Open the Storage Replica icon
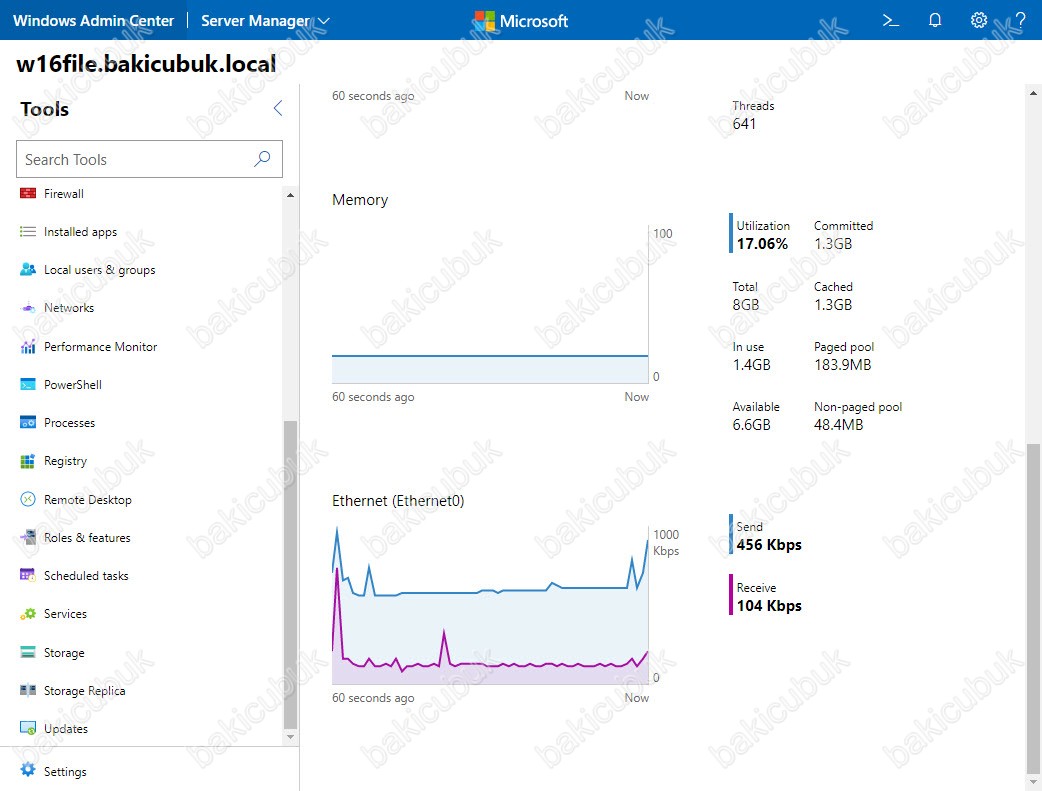This screenshot has width=1042, height=791. (x=28, y=690)
